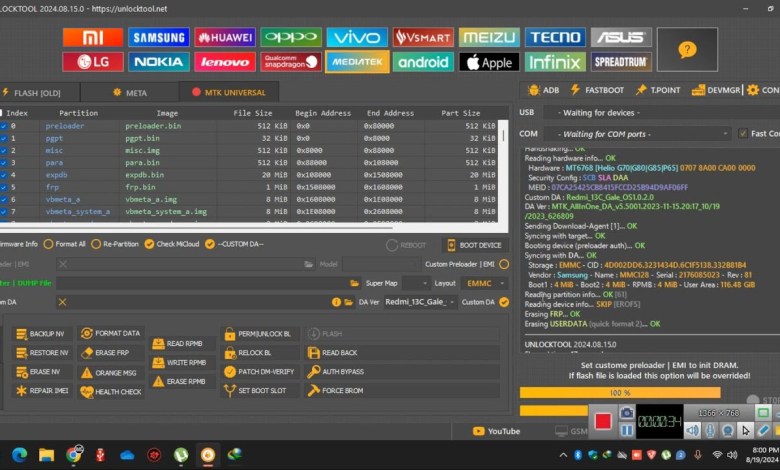Image resolution: width=780 pixels, height=470 pixels.
Task: Toggle the Fast Connect checkbox
Action: (743, 133)
